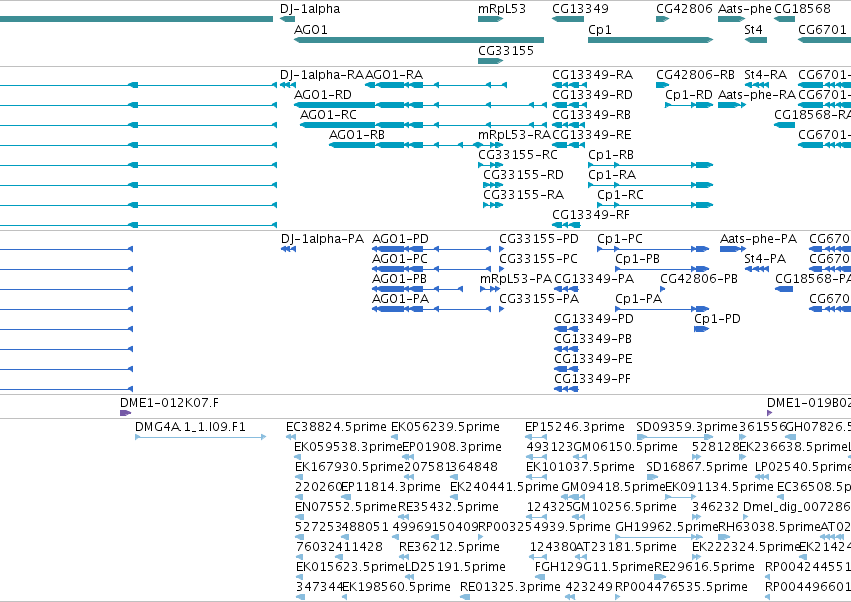The width and height of the screenshot is (851, 602).
Task: Select protein label 'Cp1-PB'
Action: (637, 259)
